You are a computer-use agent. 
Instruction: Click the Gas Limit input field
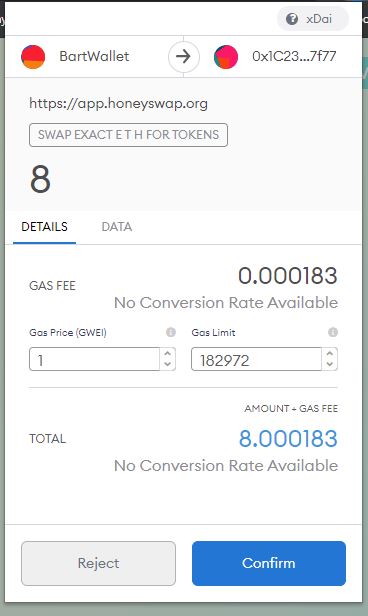256,359
